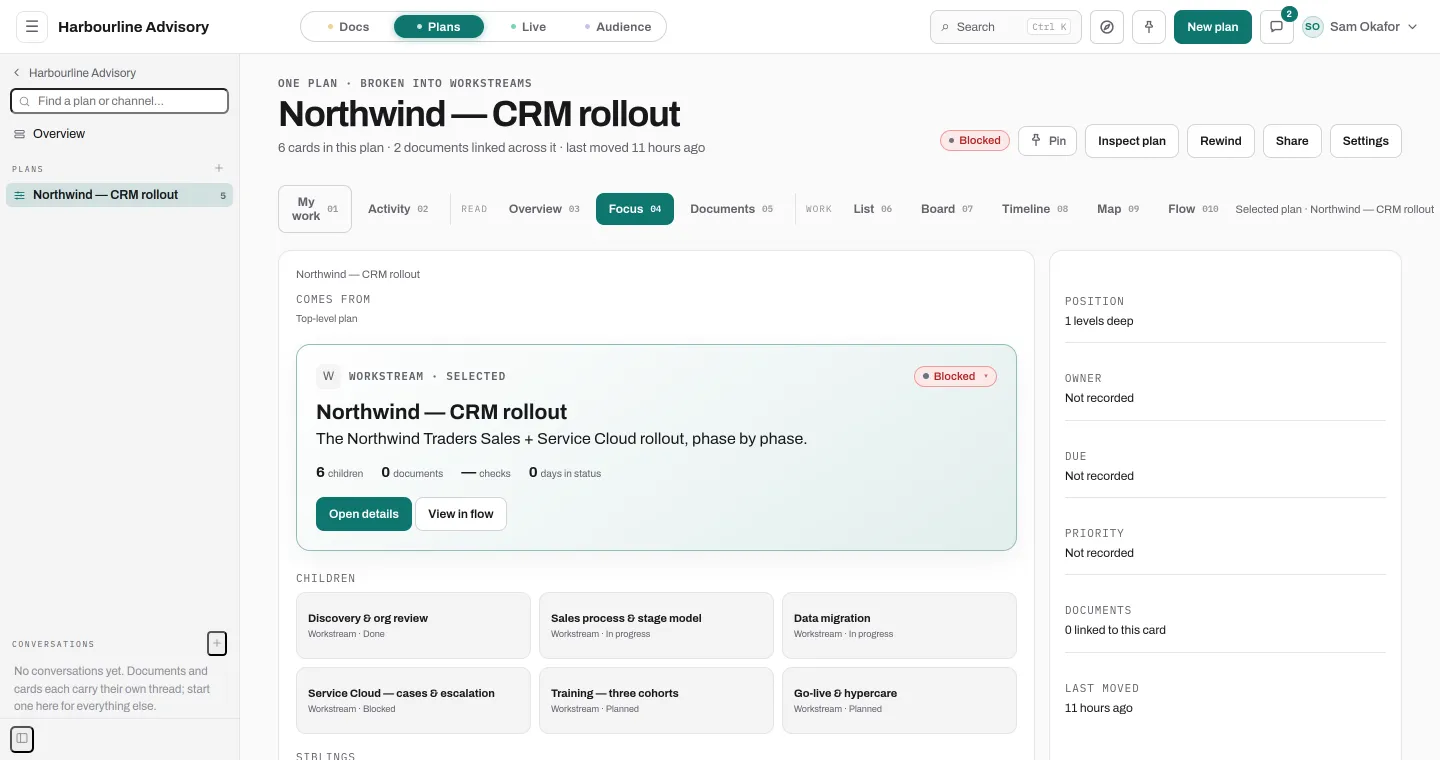Open the My work tab
This screenshot has width=1440, height=760.
tap(315, 209)
